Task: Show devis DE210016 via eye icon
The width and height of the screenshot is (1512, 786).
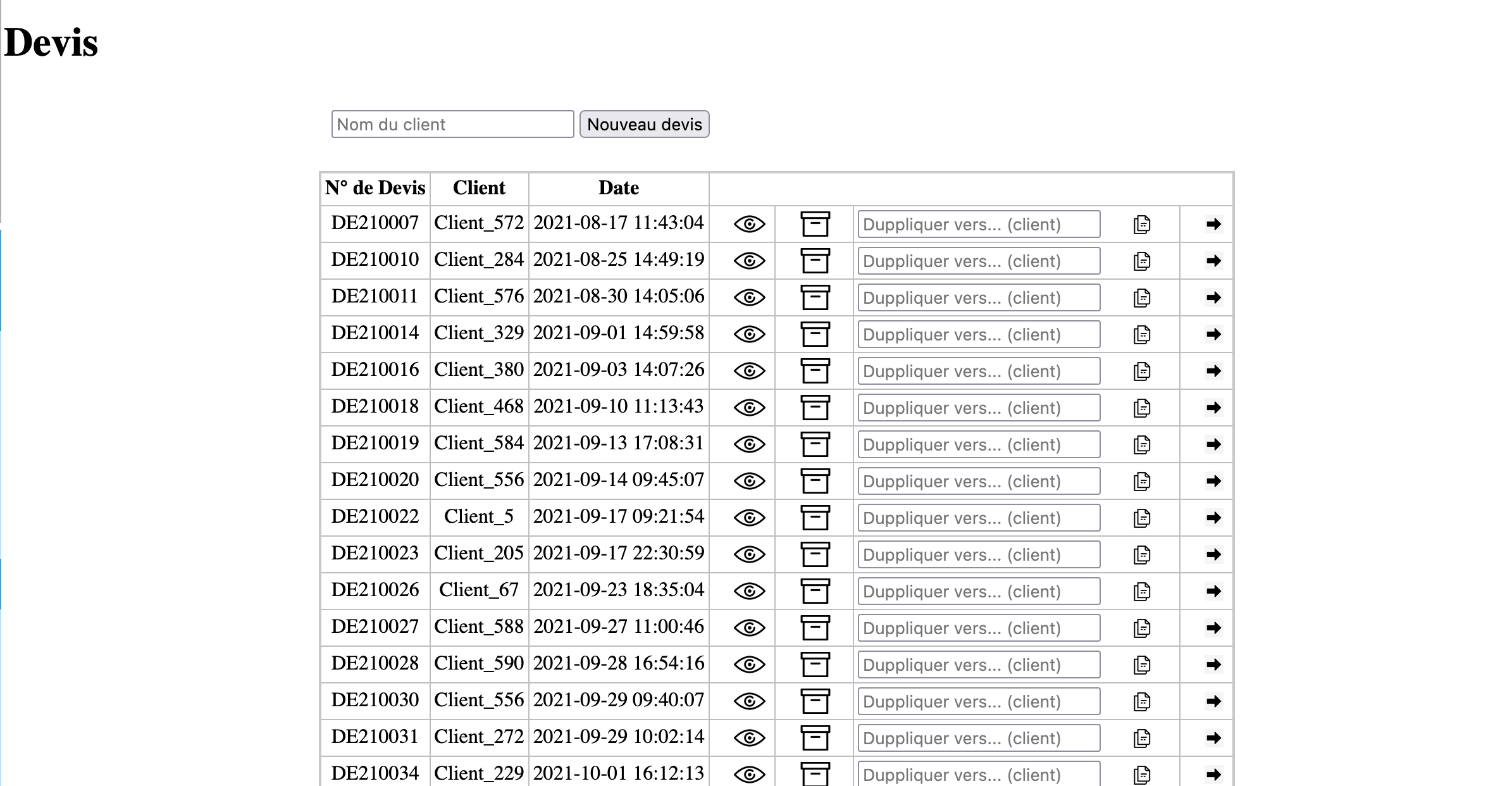Action: pos(749,371)
